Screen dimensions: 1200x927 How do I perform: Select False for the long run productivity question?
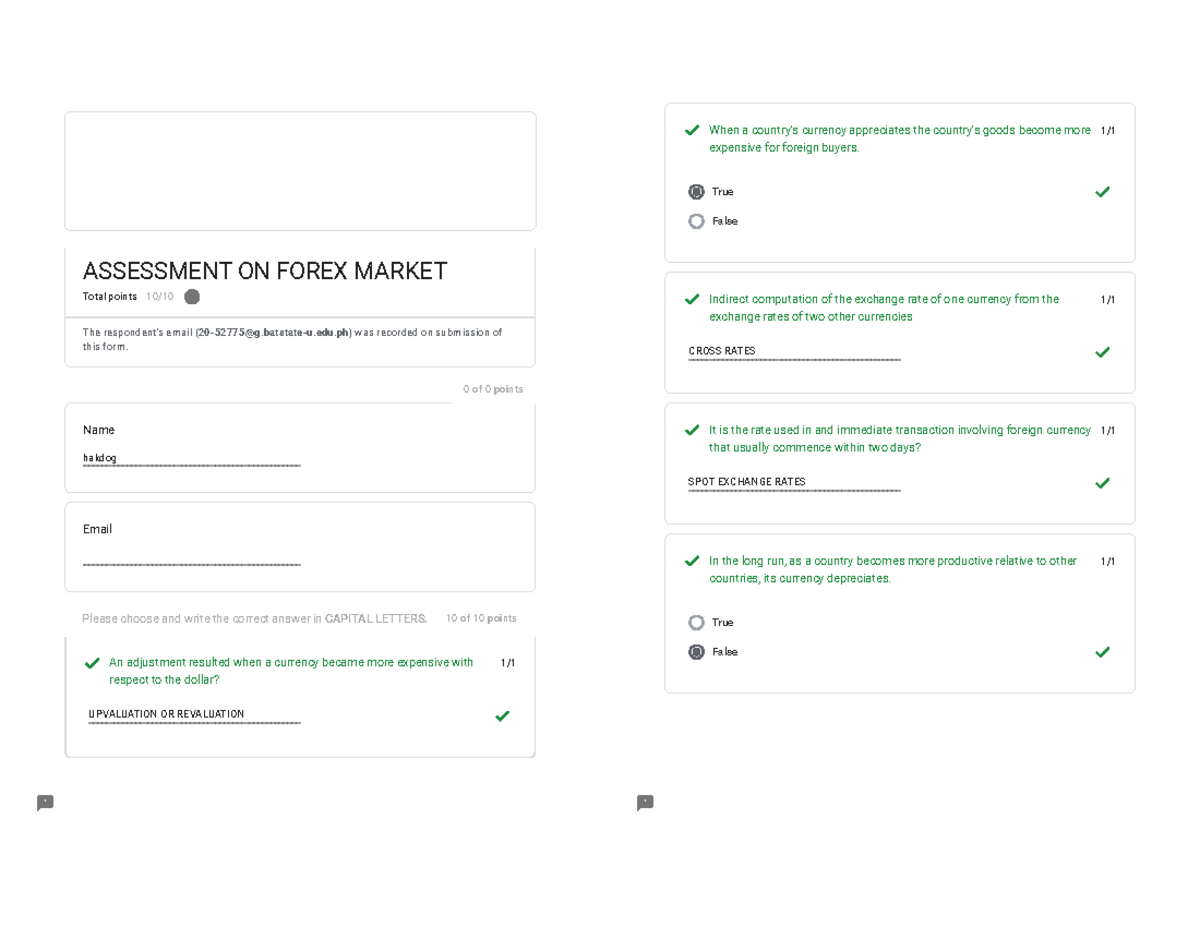tap(697, 652)
